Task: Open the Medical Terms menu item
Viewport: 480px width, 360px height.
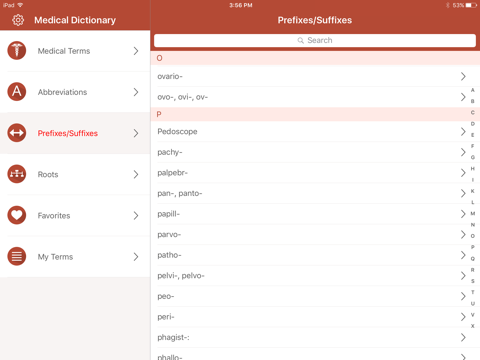Action: [75, 51]
